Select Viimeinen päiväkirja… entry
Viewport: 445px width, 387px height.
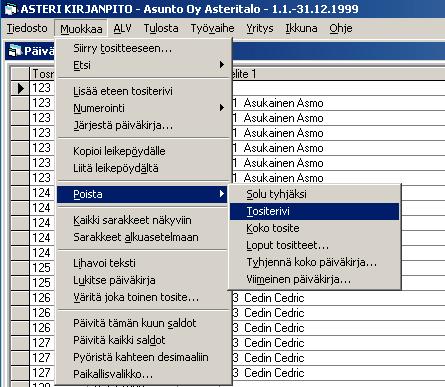[314, 280]
